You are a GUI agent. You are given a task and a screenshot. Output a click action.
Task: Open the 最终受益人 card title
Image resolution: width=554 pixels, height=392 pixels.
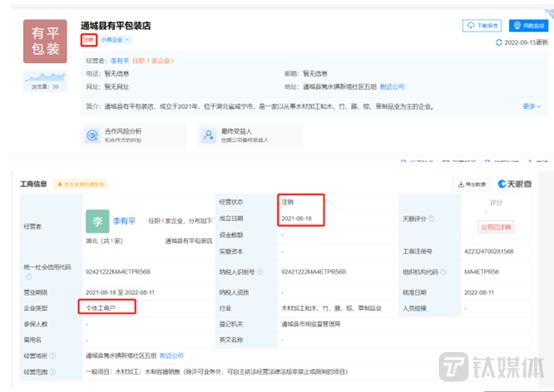click(236, 131)
